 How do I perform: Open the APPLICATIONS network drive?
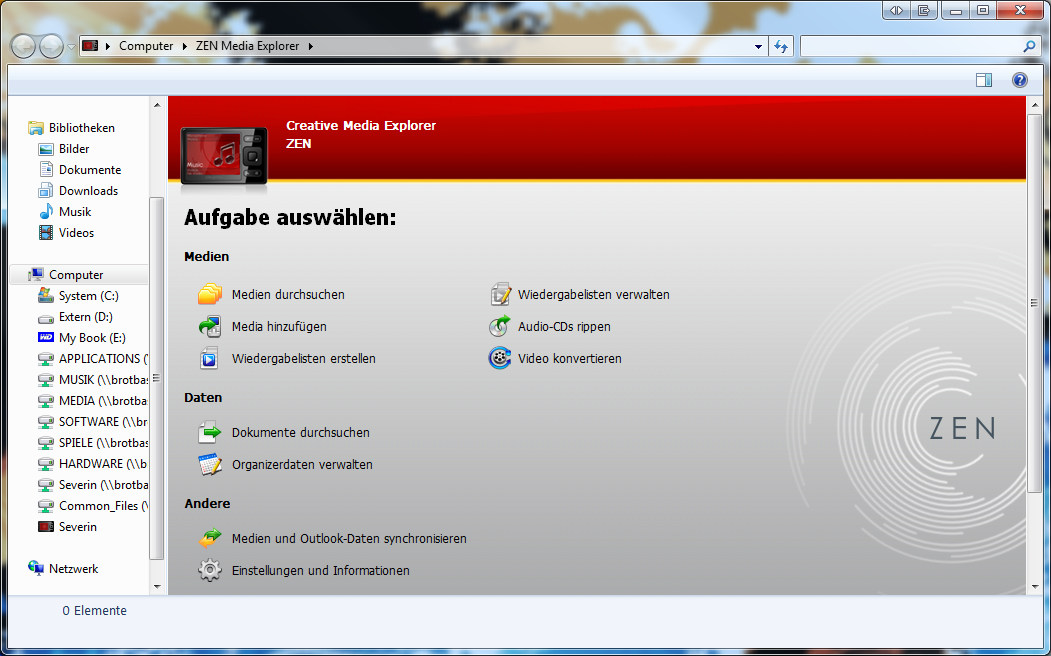(92, 358)
